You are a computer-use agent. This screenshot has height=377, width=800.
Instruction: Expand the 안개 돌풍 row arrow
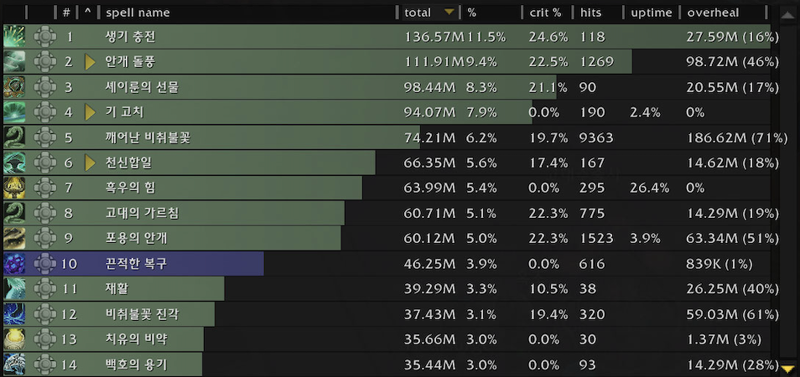click(x=90, y=62)
